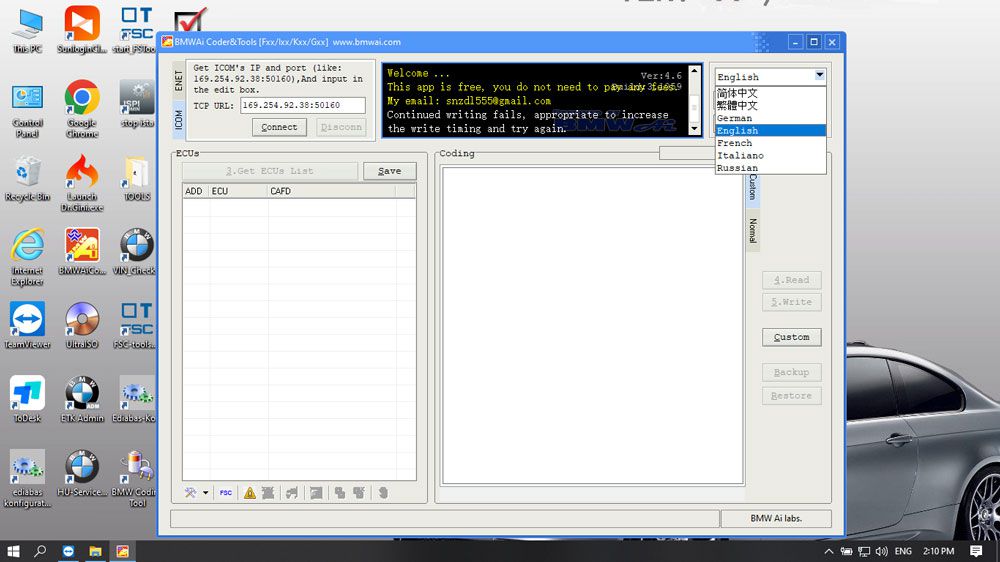The width and height of the screenshot is (1000, 562).
Task: Select the highlighted English list entry
Action: [x=770, y=131]
